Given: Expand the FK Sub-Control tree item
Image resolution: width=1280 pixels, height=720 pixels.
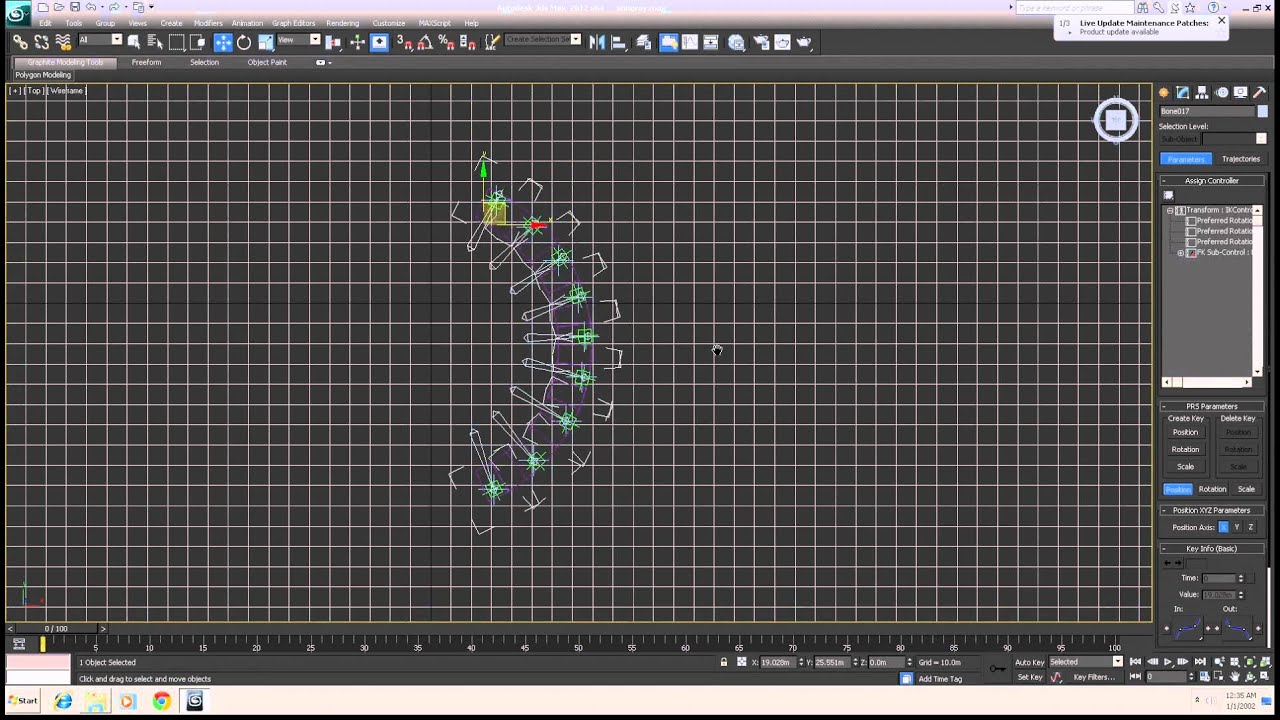Looking at the screenshot, I should [x=1181, y=253].
